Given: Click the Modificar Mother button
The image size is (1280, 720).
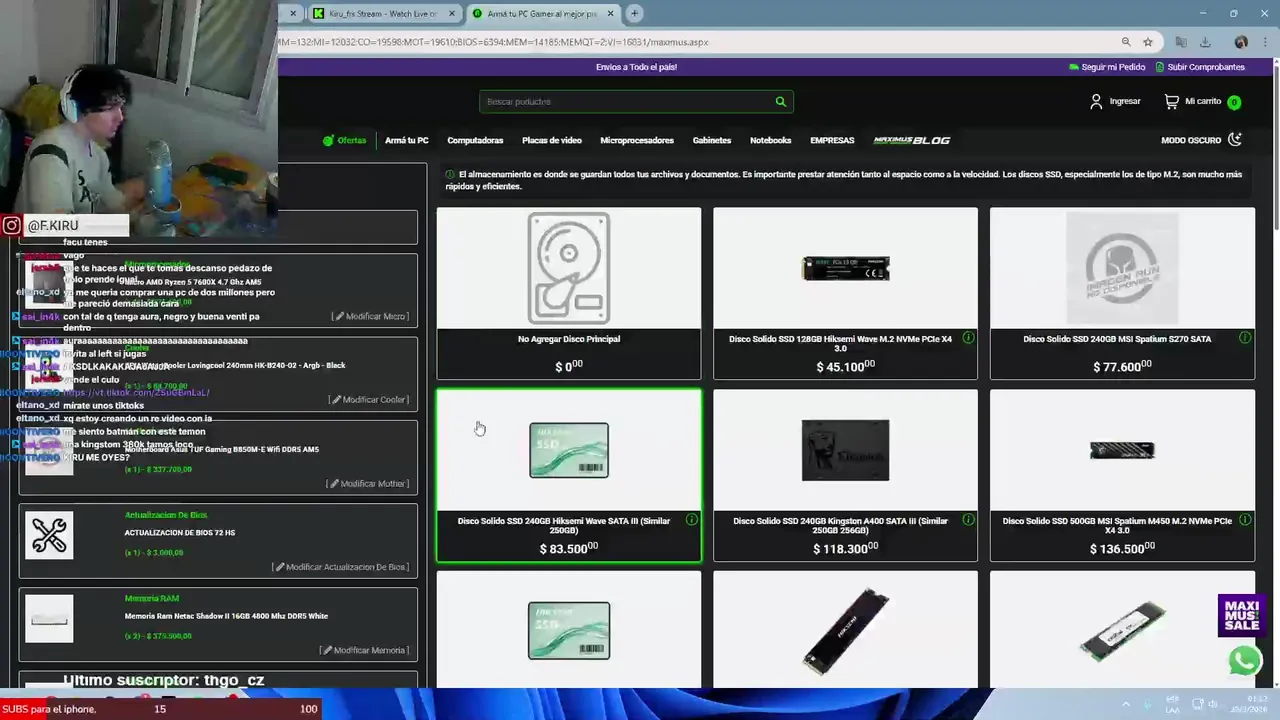Looking at the screenshot, I should (367, 483).
